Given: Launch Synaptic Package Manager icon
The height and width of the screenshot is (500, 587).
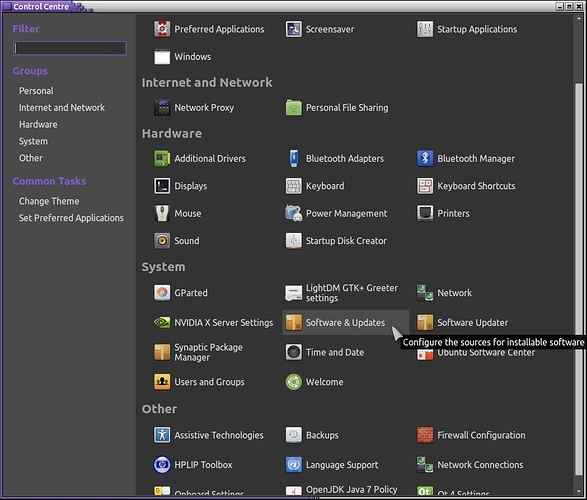Looking at the screenshot, I should tap(162, 352).
